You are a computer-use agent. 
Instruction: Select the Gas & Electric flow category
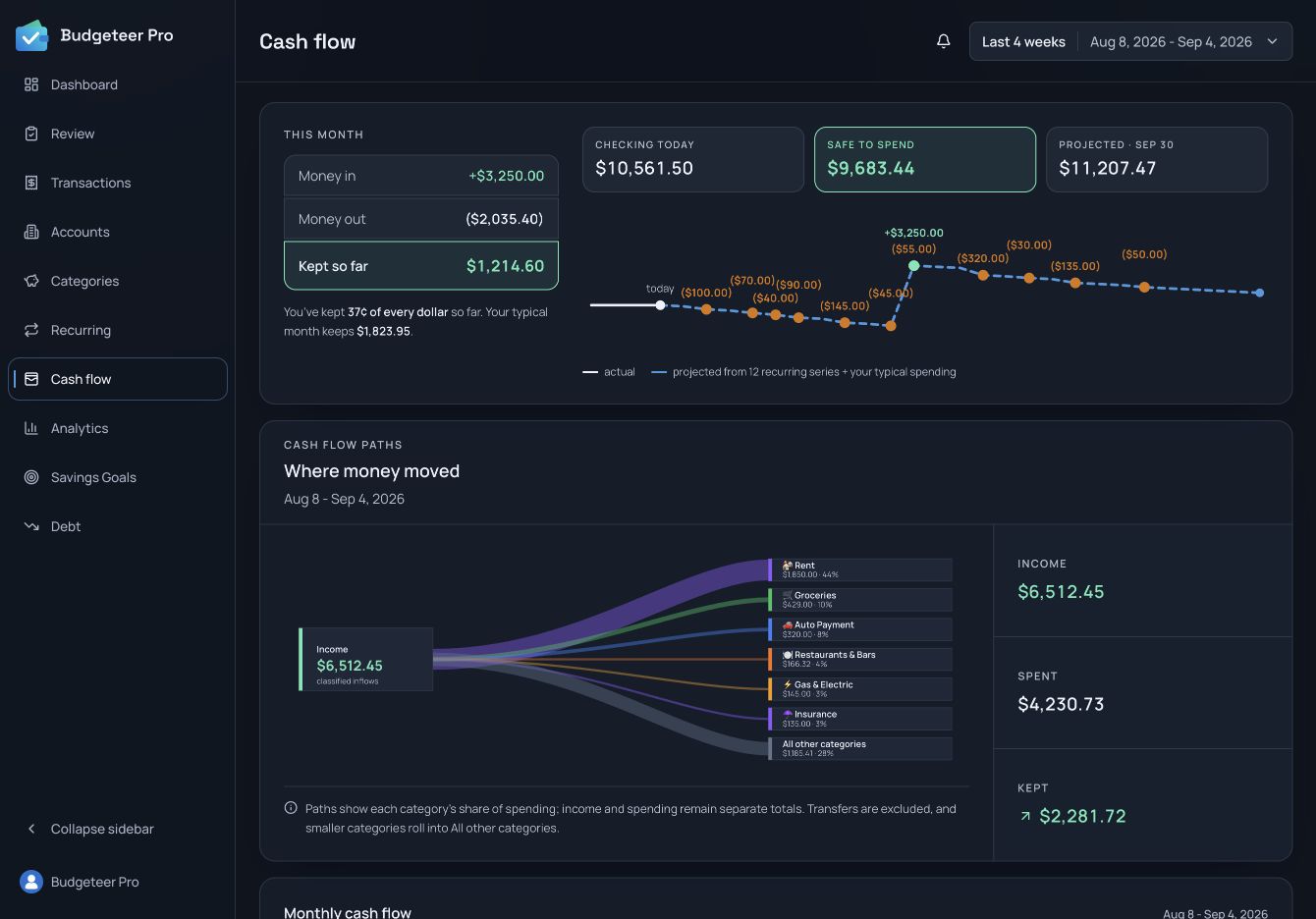pyautogui.click(x=860, y=689)
